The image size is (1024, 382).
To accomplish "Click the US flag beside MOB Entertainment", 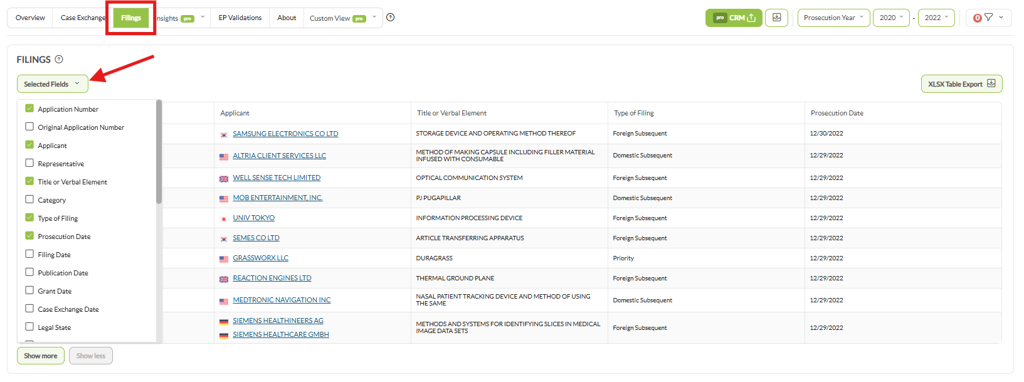I will 224,199.
